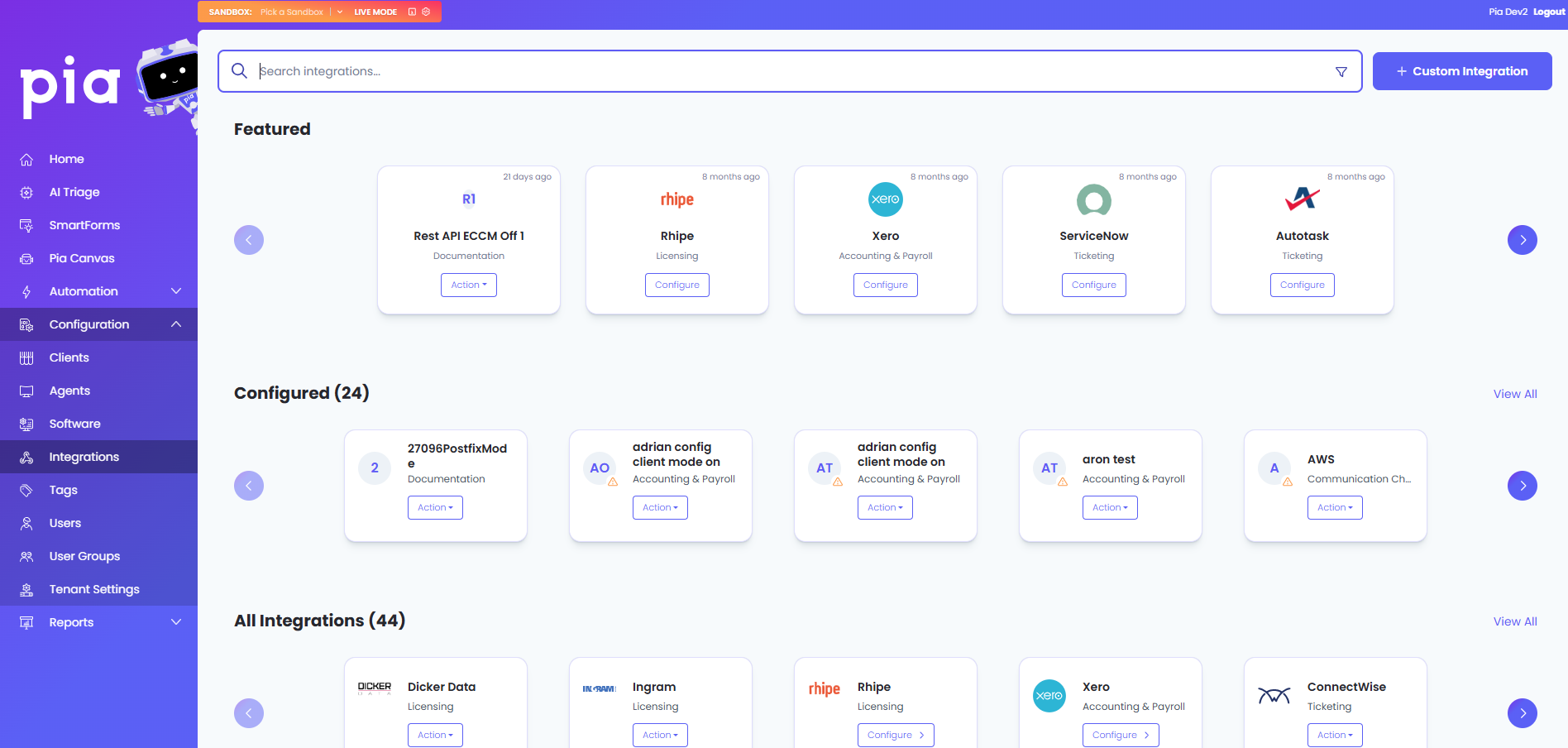The height and width of the screenshot is (748, 1568).
Task: Expand the Reports menu chevron
Action: pos(176,622)
